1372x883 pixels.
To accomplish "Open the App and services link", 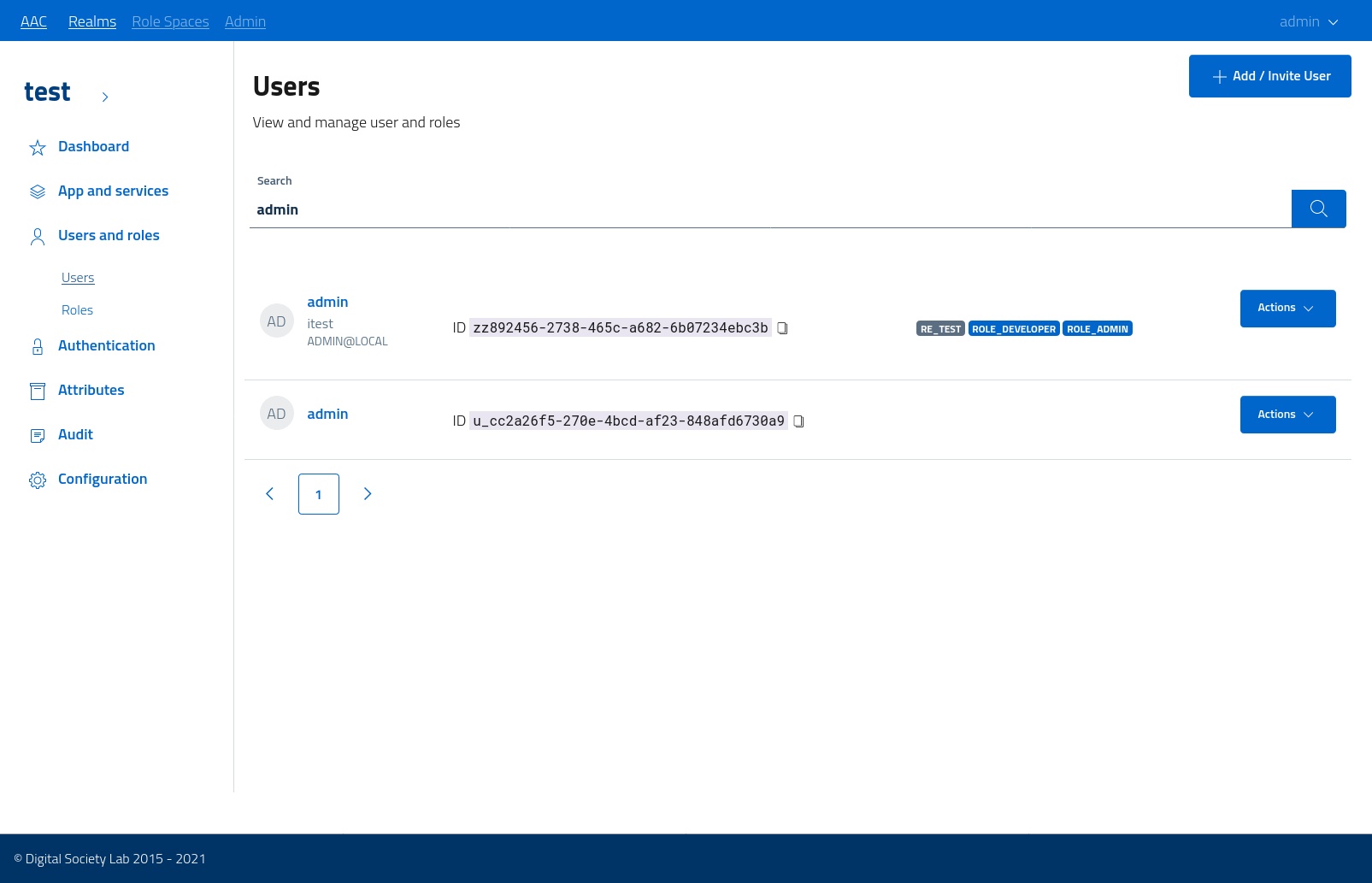I will [x=113, y=191].
